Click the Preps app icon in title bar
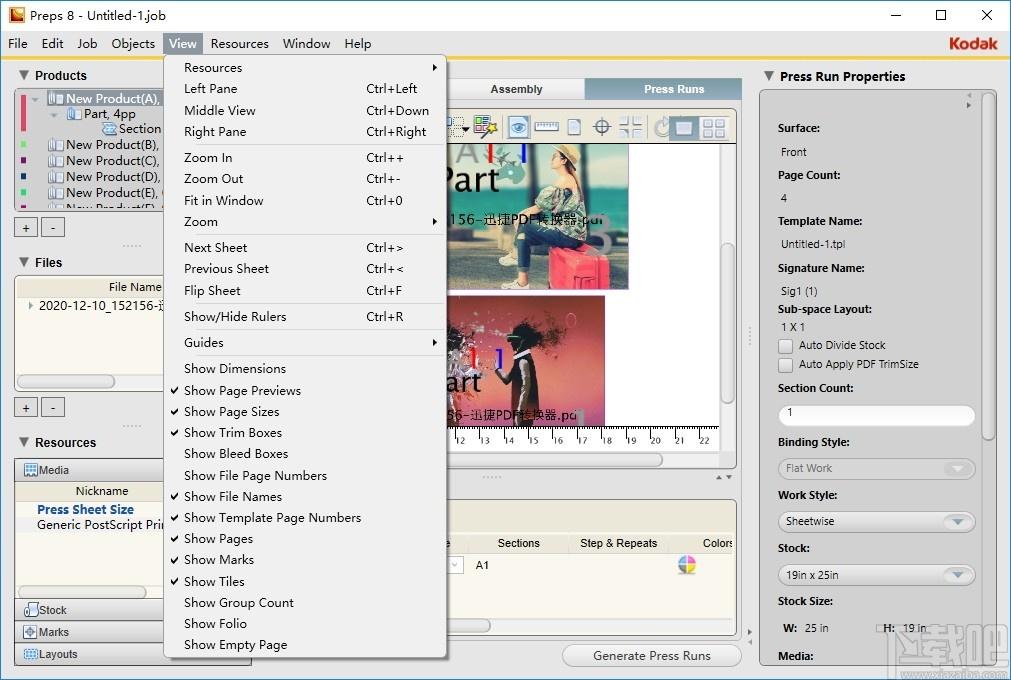Viewport: 1011px width, 680px height. (x=17, y=15)
